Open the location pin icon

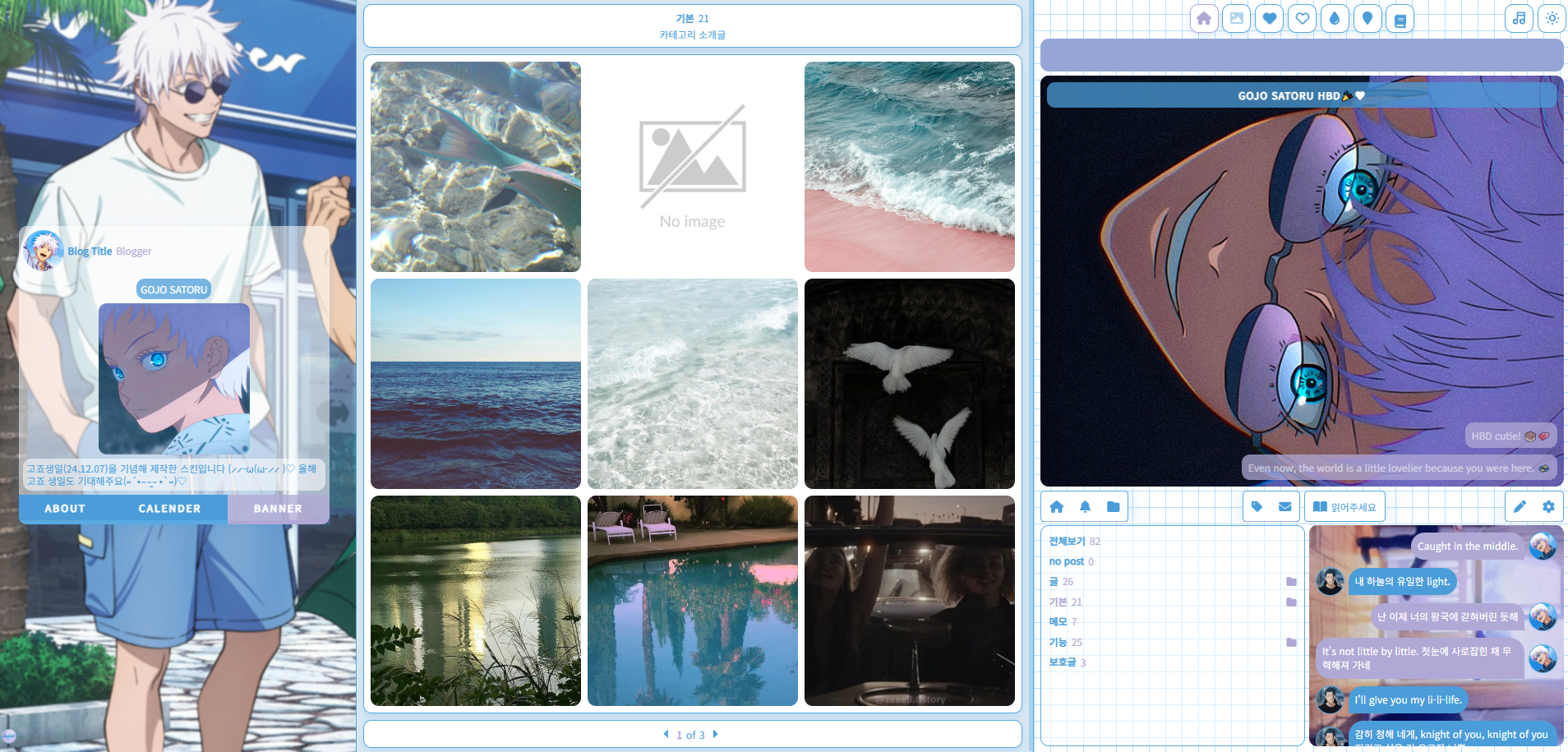click(x=1367, y=18)
